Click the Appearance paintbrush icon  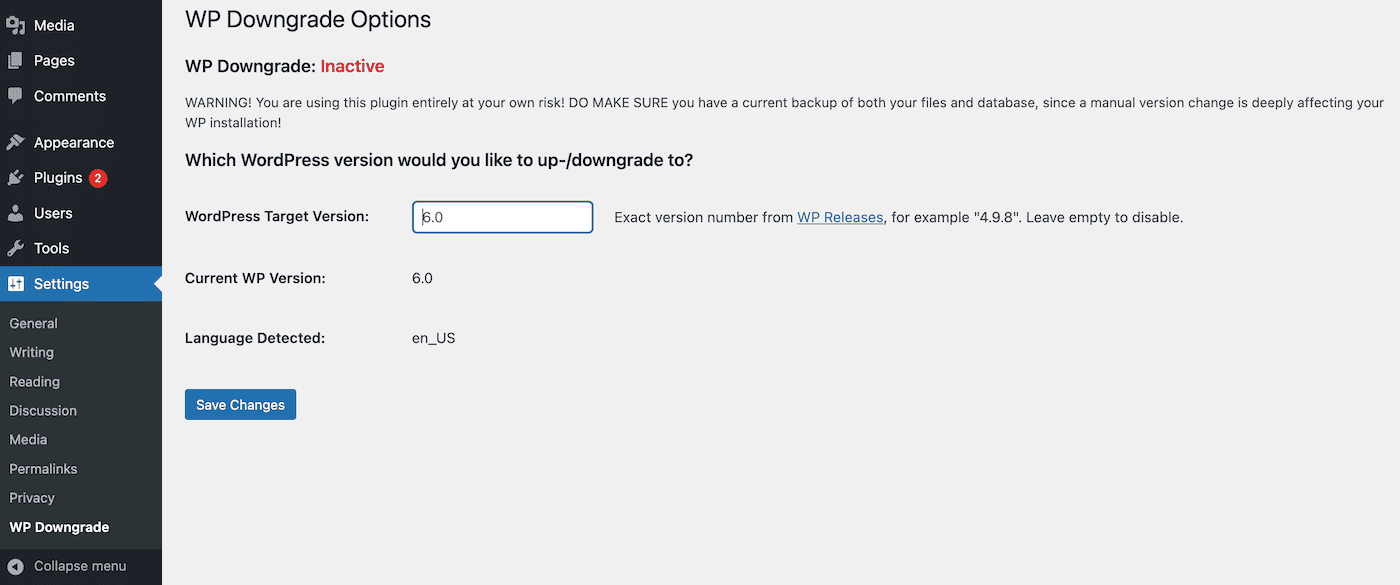tap(16, 142)
